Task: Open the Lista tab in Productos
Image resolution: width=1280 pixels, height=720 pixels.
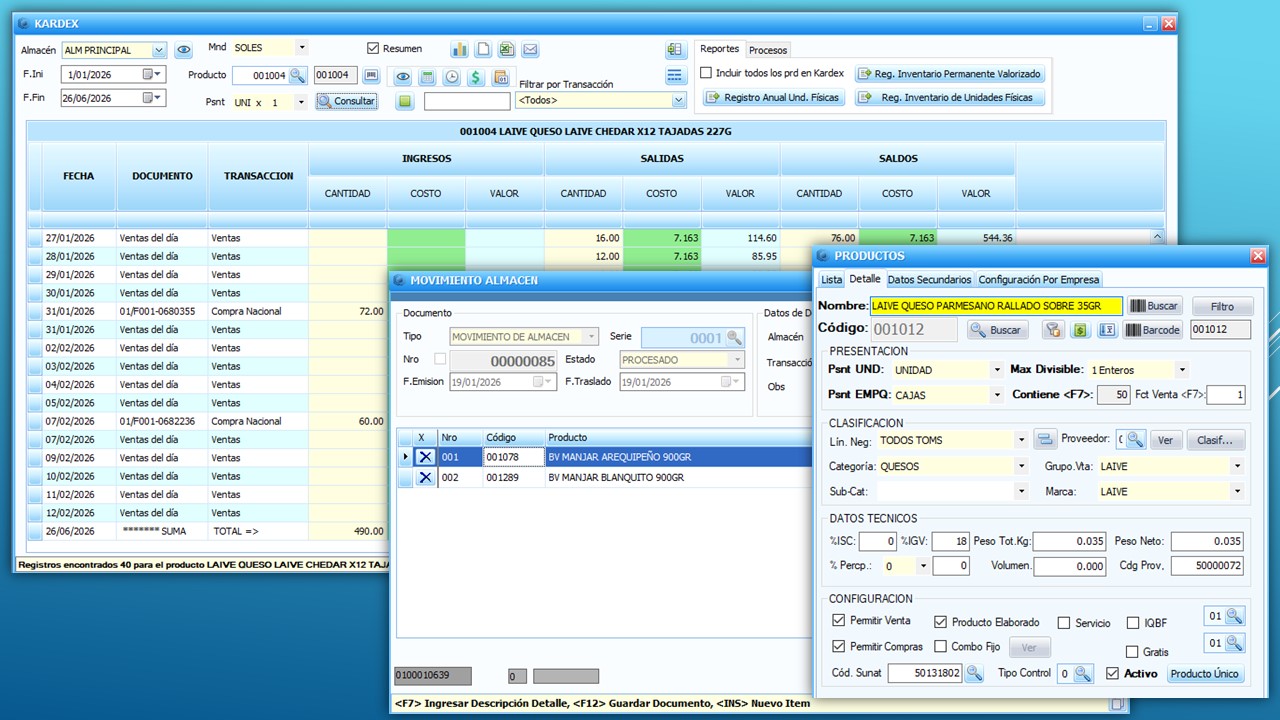Action: (x=831, y=280)
